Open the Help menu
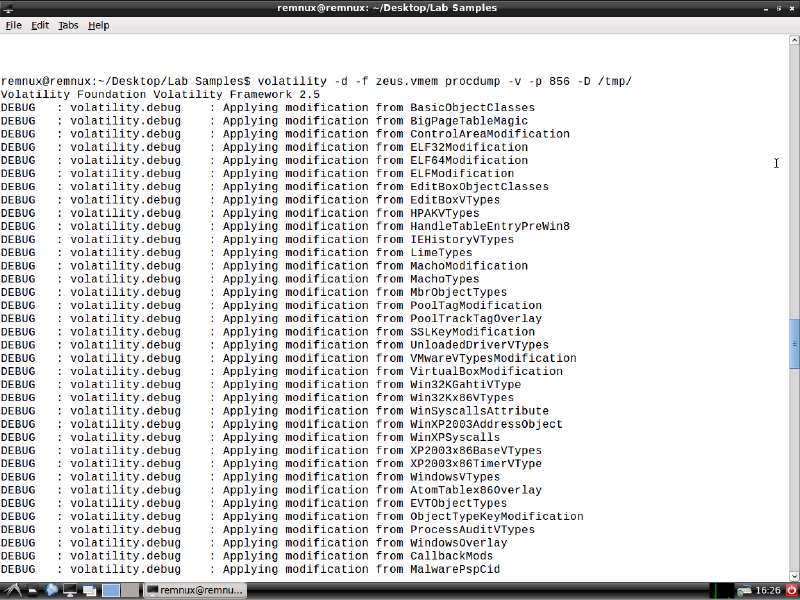 coord(96,25)
